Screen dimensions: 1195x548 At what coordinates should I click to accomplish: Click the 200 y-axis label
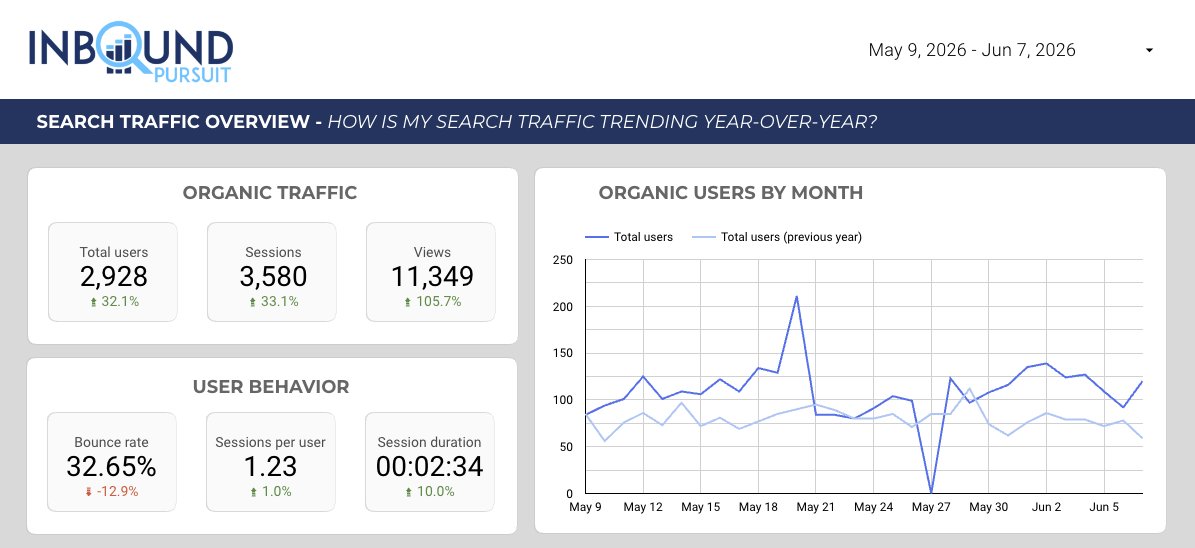point(562,306)
